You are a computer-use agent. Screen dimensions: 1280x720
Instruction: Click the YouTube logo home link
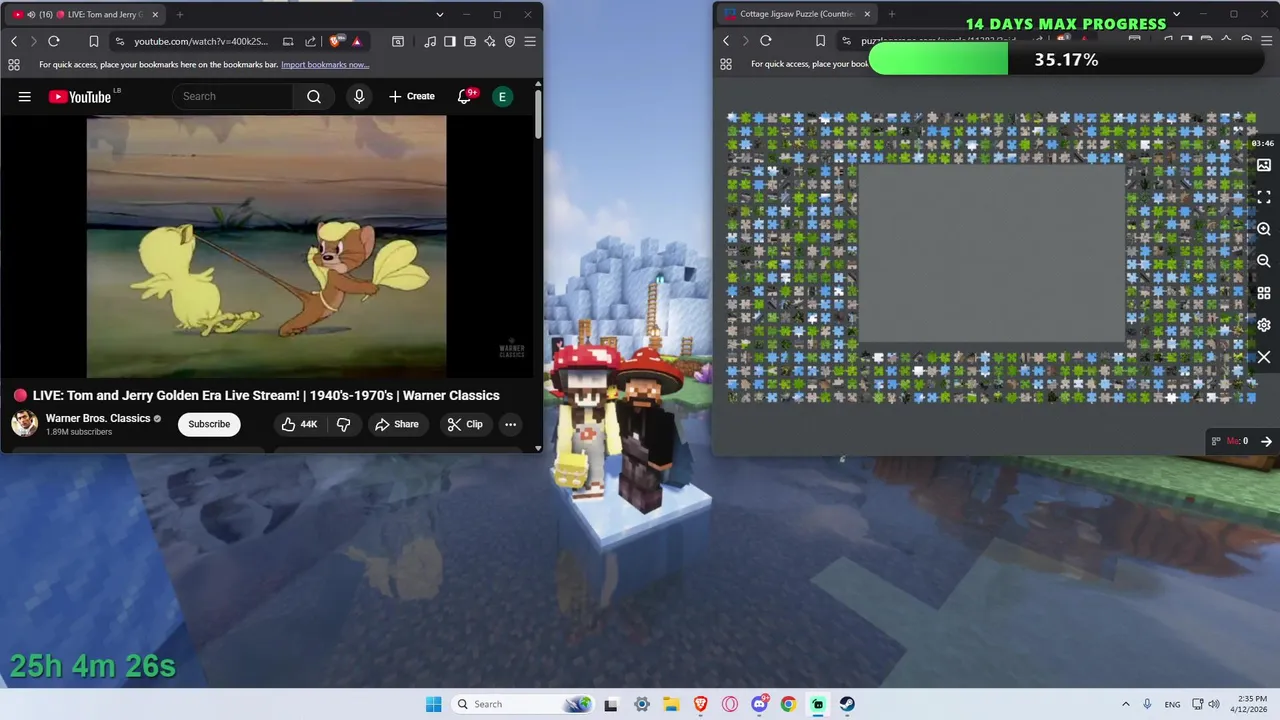pyautogui.click(x=80, y=96)
